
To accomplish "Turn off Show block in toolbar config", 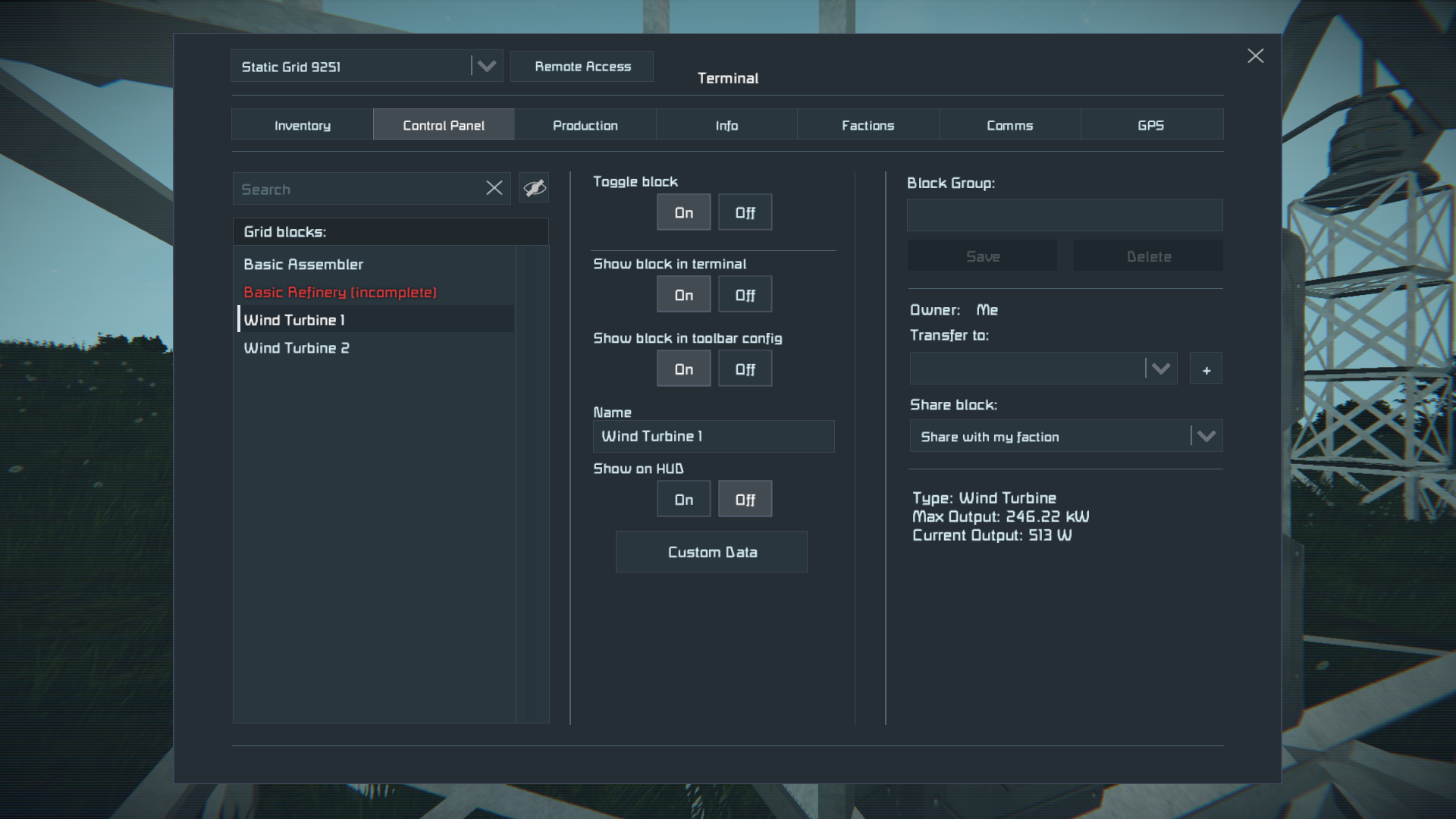I will click(x=745, y=369).
